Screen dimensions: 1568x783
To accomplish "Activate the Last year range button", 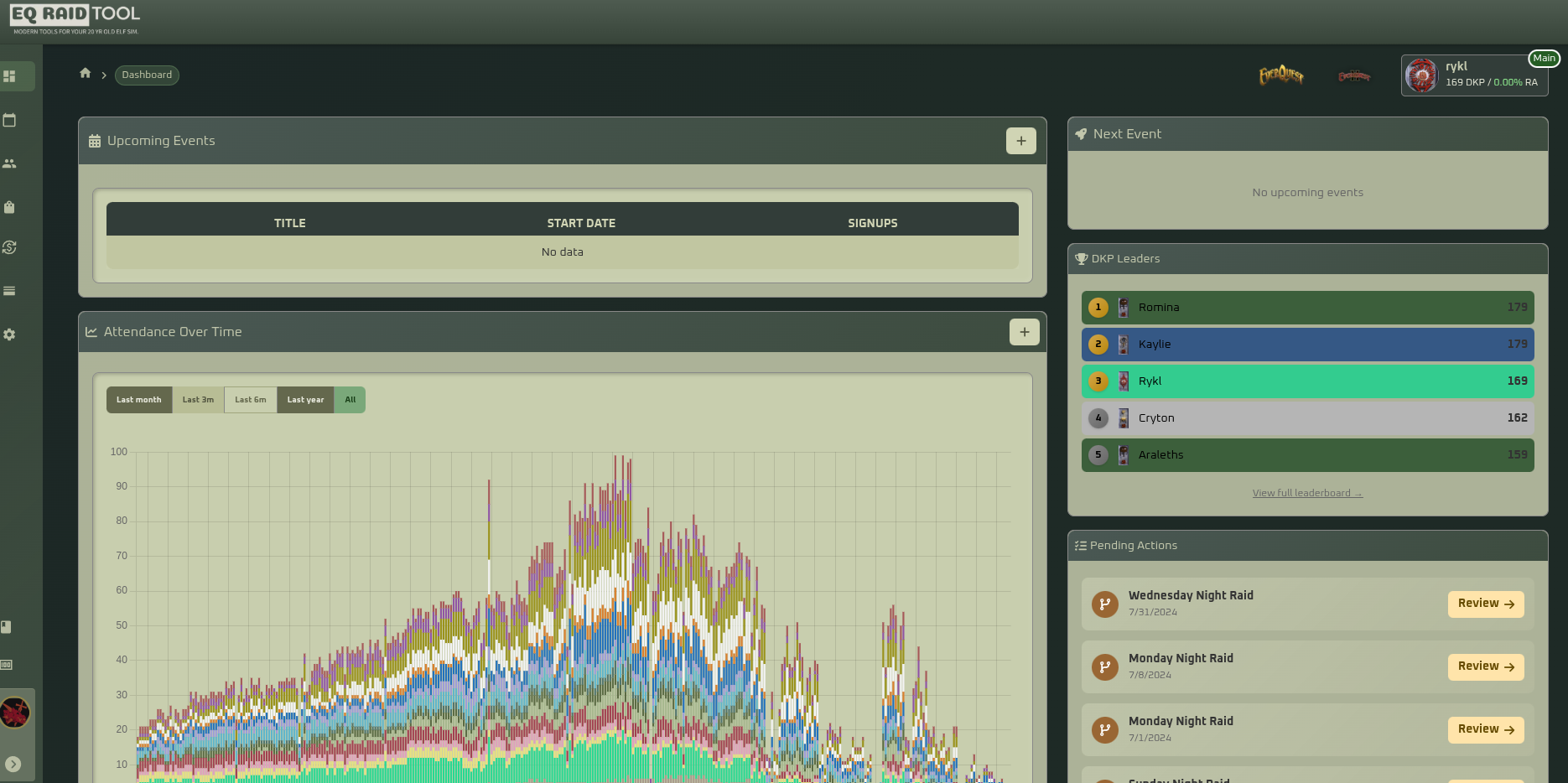I will (305, 400).
